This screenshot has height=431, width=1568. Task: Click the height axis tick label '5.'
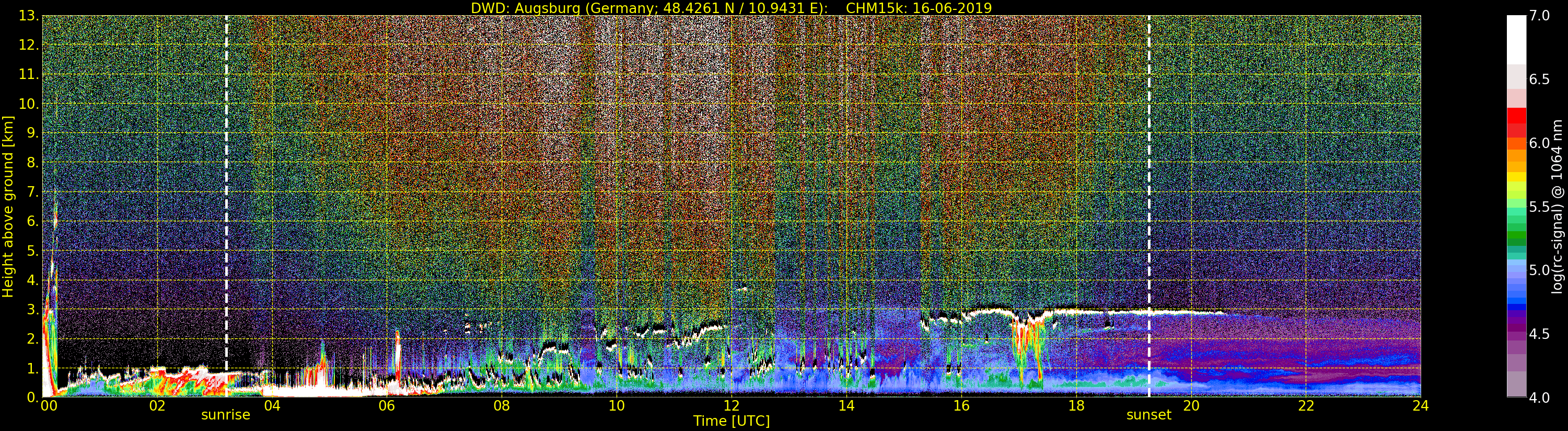pyautogui.click(x=33, y=251)
